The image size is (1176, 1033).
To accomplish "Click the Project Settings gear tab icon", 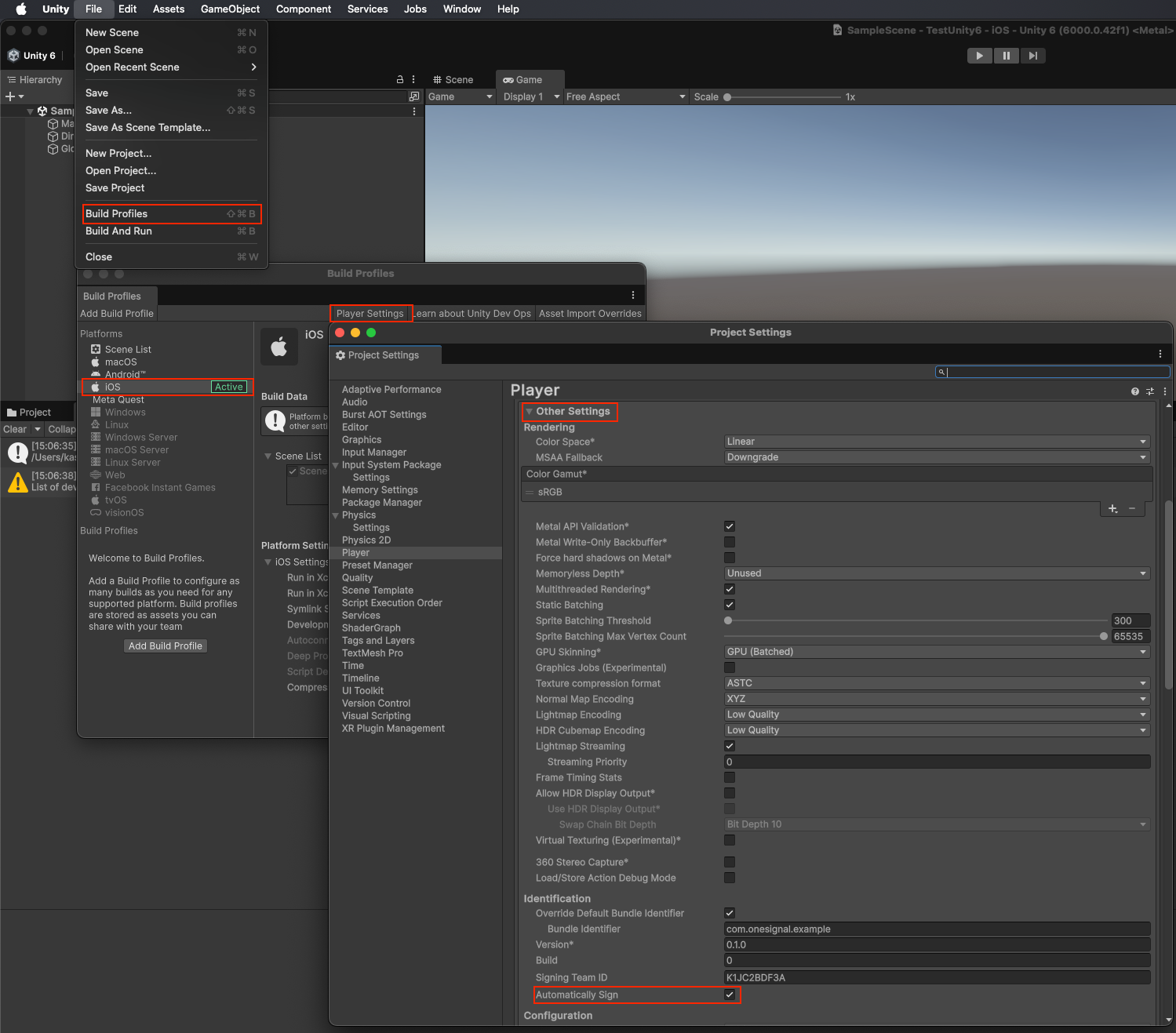I will click(340, 355).
